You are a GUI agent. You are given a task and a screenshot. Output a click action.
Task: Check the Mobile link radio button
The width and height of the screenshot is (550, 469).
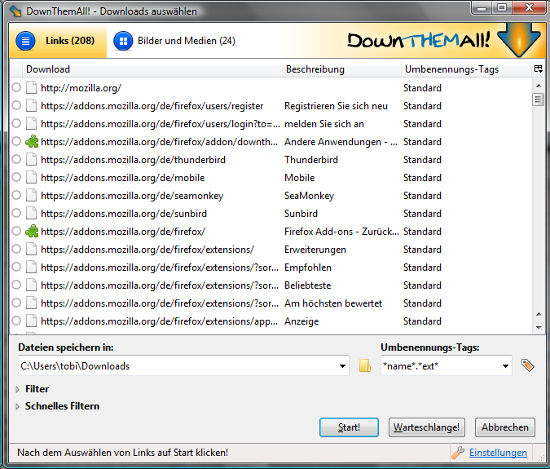[x=16, y=177]
